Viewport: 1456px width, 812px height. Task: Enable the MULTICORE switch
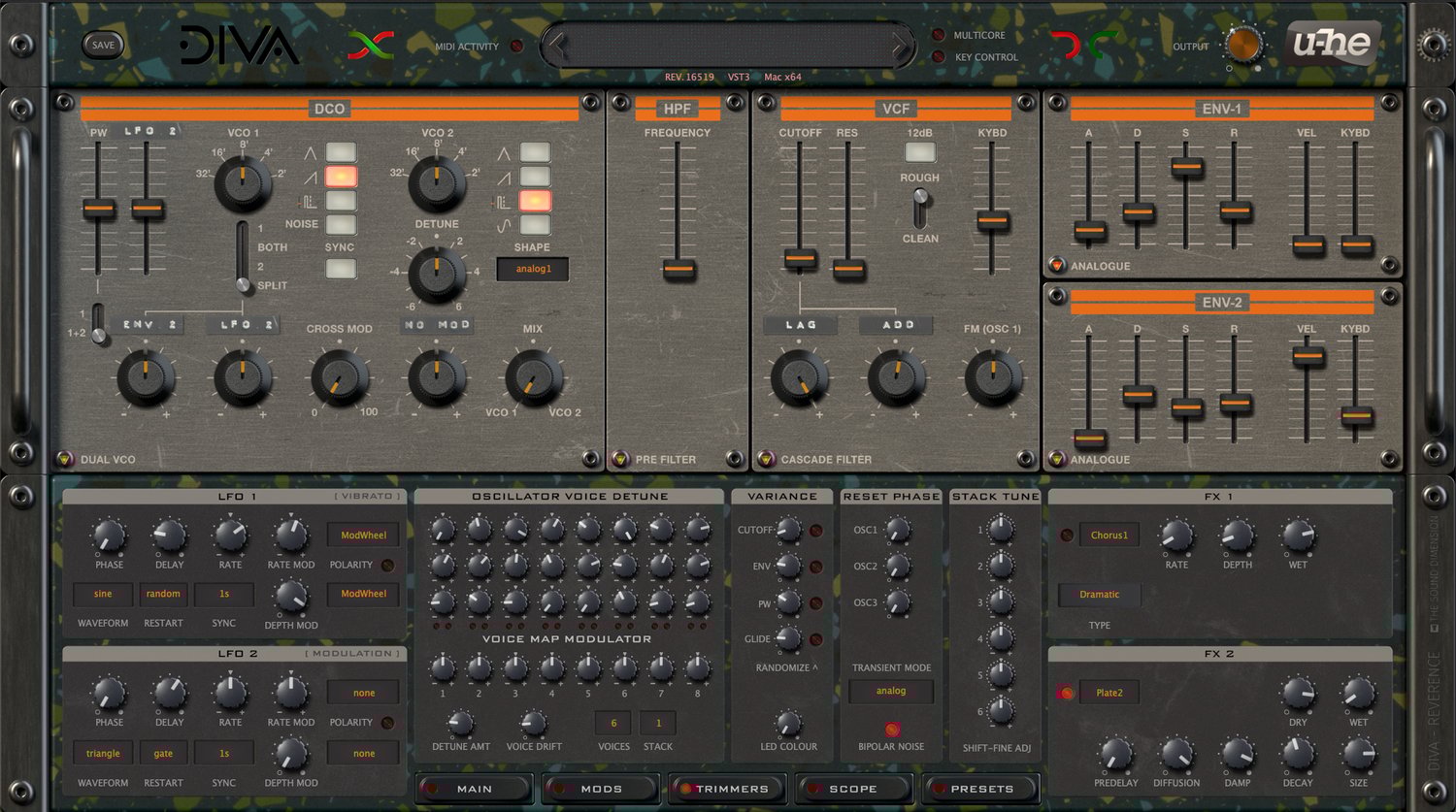click(939, 35)
